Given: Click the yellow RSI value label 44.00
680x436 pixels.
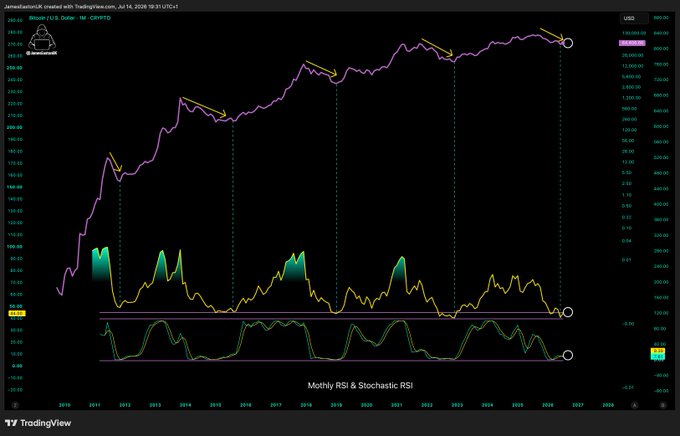Looking at the screenshot, I should click(17, 313).
